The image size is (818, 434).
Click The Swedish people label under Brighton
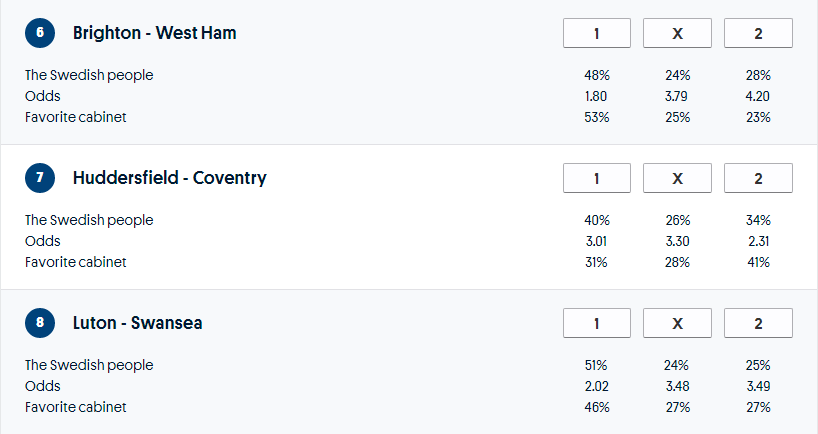[89, 75]
